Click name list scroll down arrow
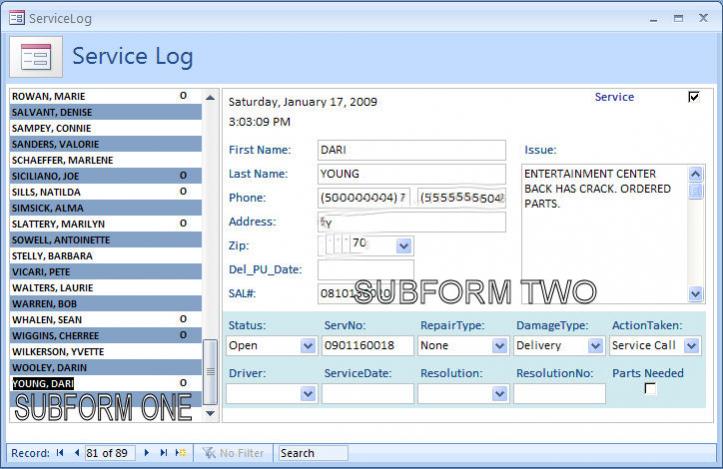 tap(210, 413)
